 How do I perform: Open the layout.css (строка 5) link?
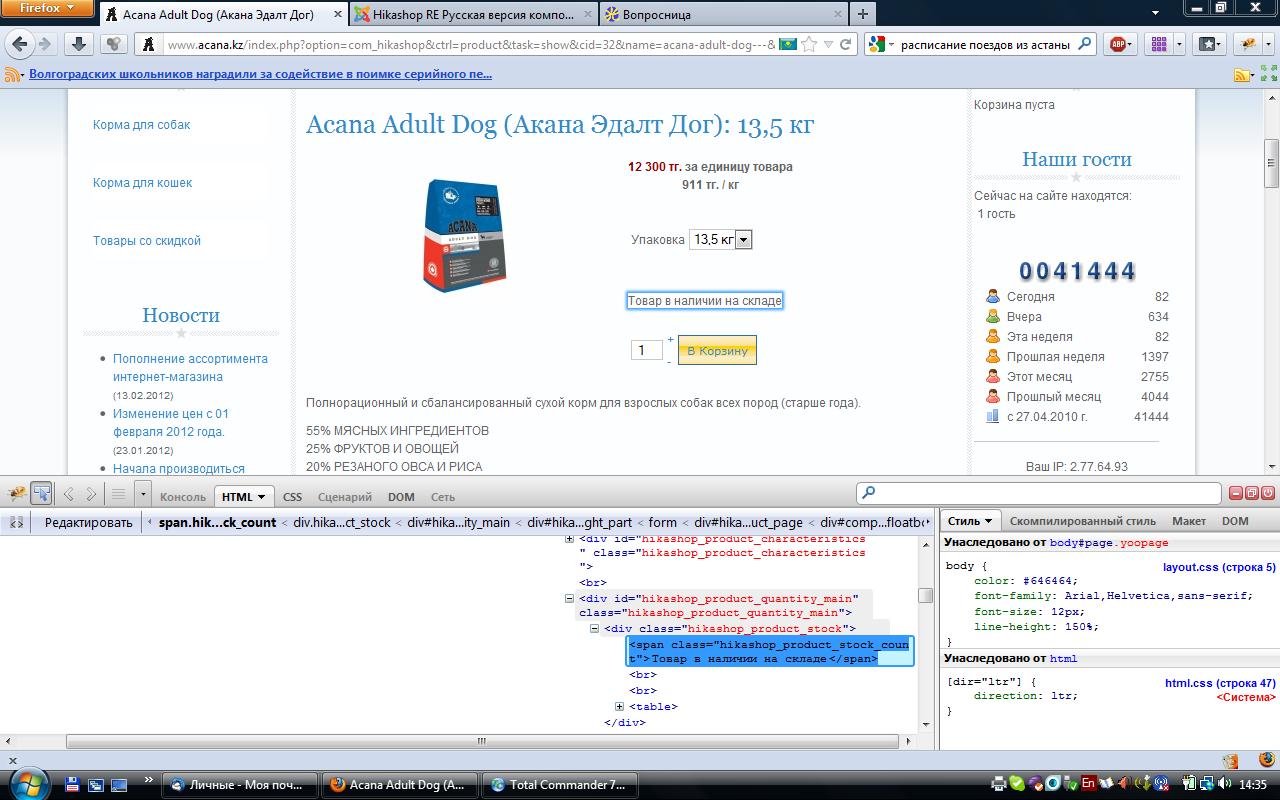[x=1219, y=568]
